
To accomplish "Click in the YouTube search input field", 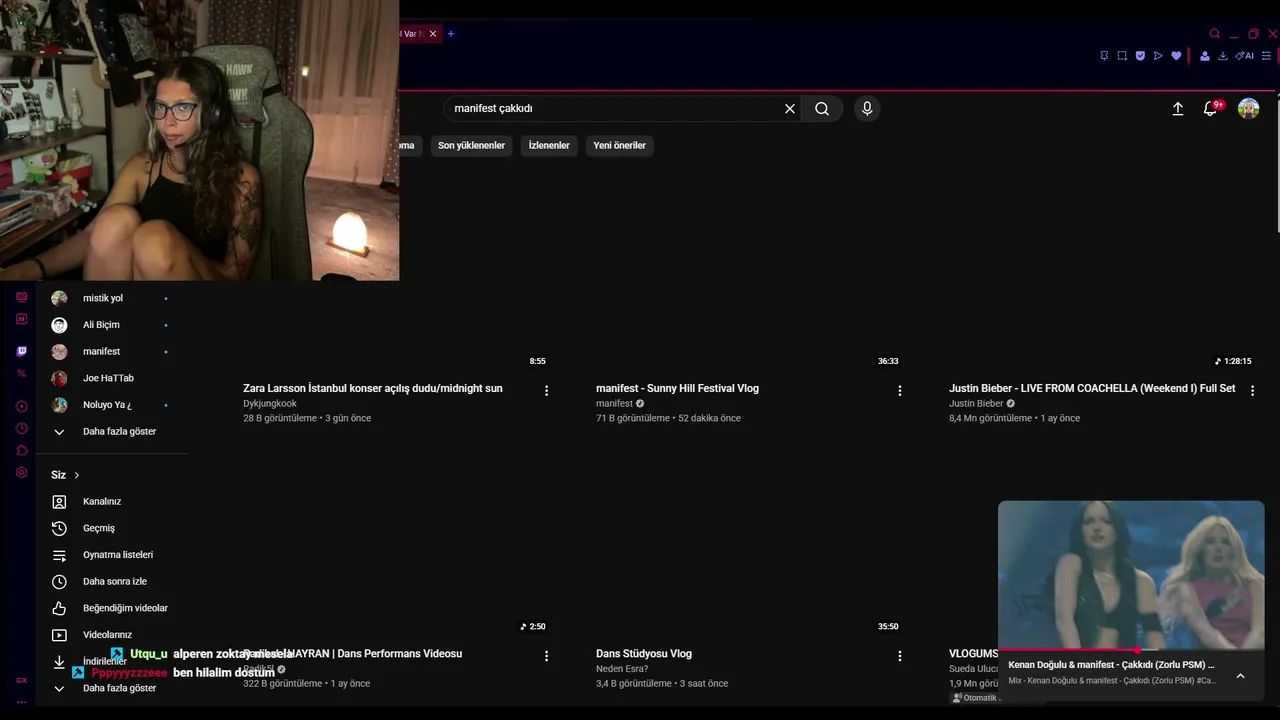I will pyautogui.click(x=612, y=109).
